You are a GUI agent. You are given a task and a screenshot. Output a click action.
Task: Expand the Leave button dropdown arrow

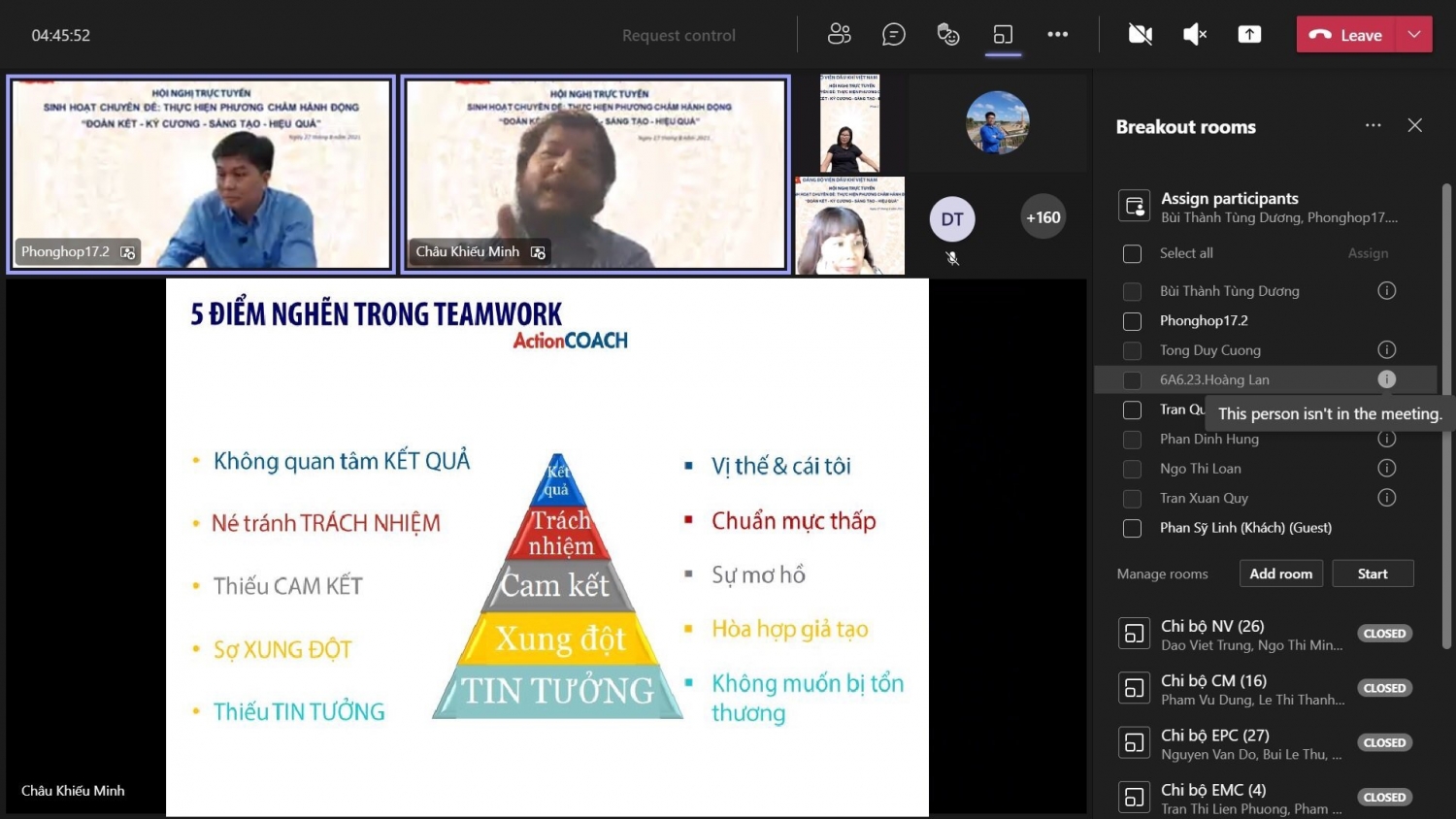coord(1414,35)
